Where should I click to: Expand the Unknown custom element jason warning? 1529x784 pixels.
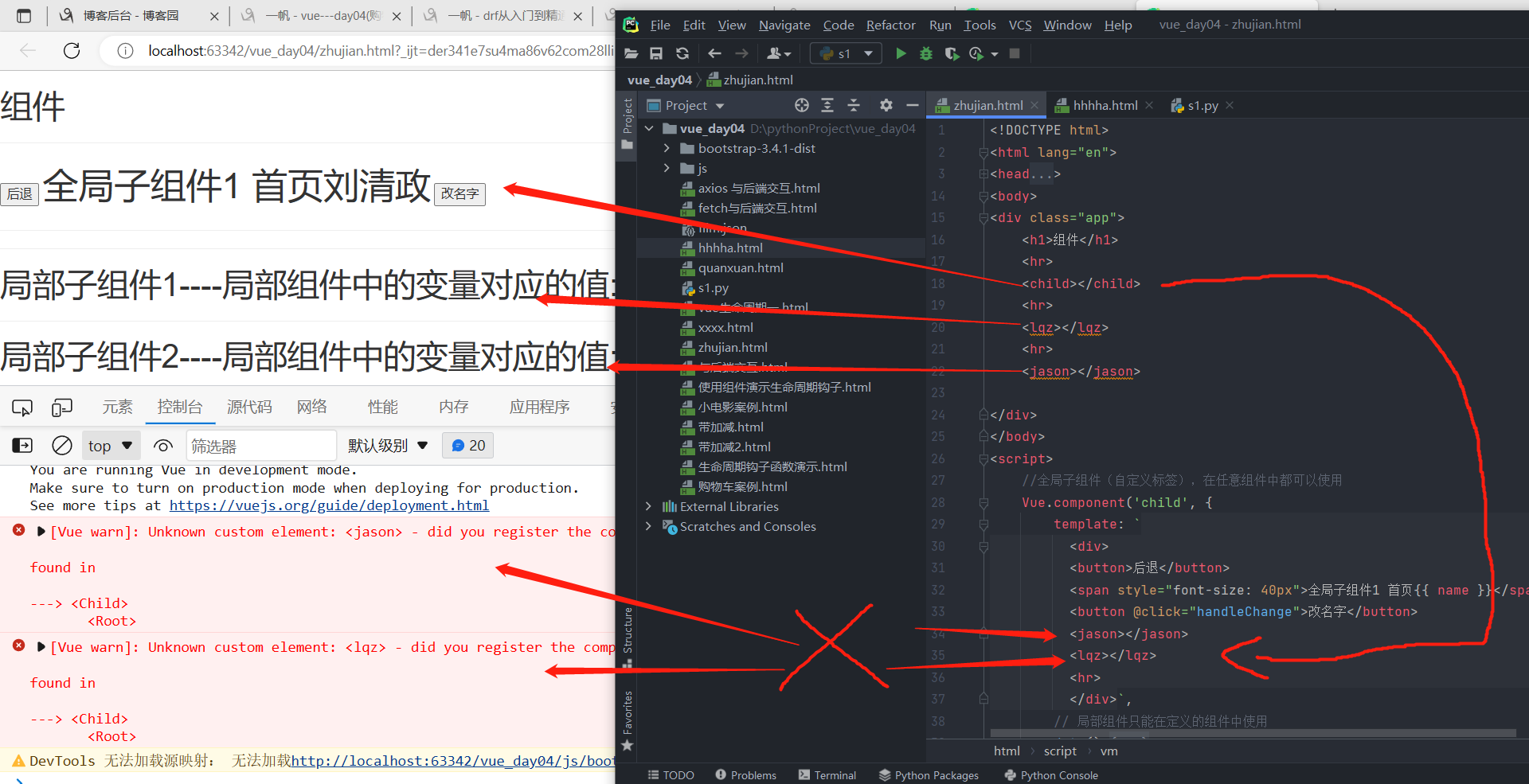point(41,532)
